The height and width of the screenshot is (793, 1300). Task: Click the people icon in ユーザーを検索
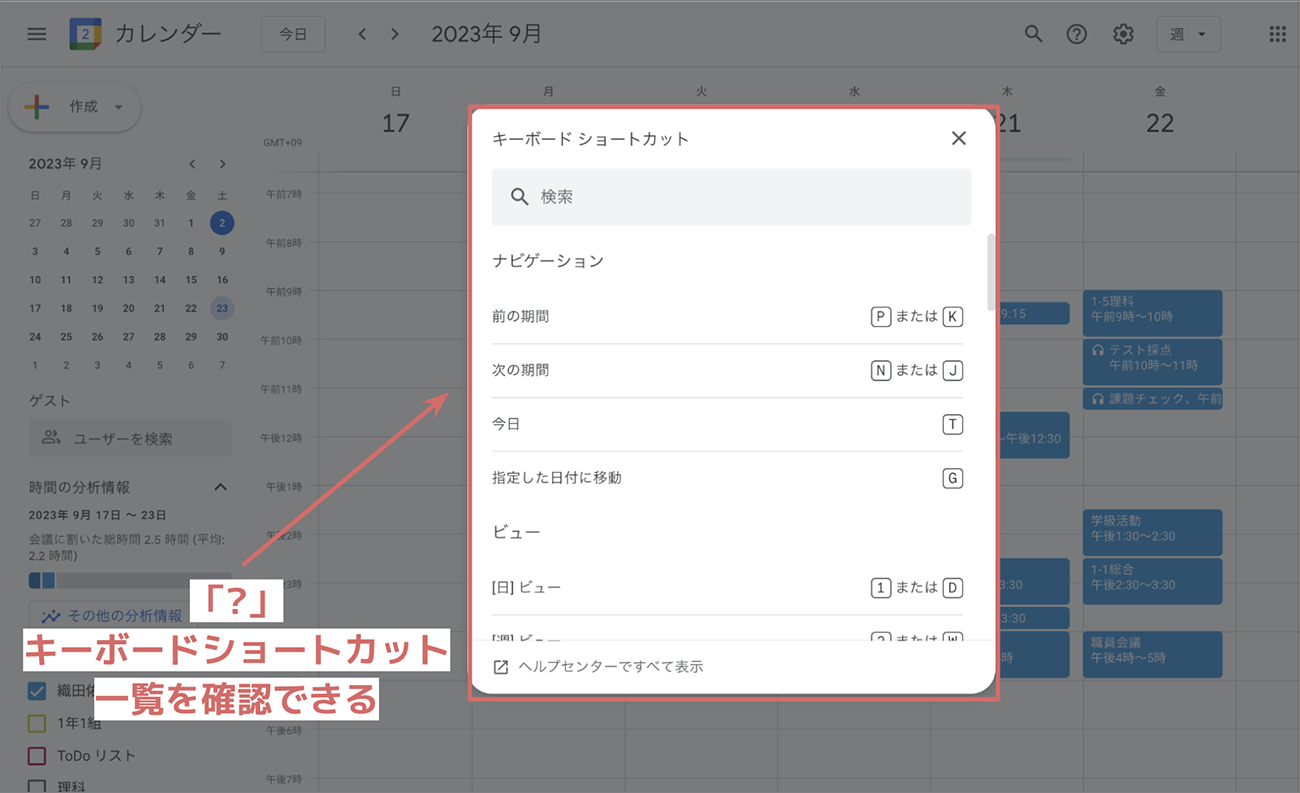point(51,438)
